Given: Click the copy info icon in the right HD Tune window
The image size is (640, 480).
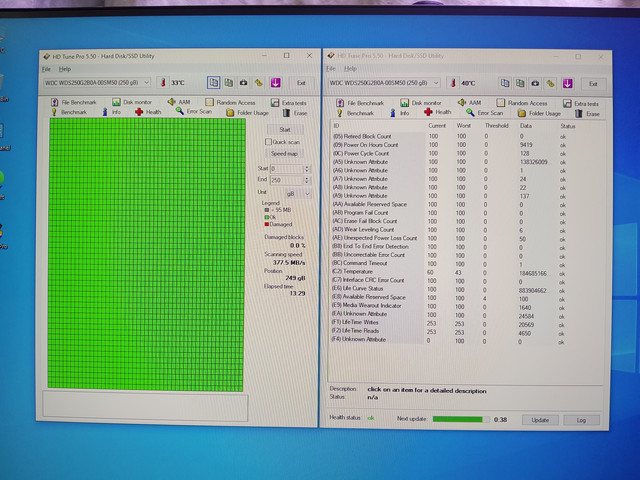Looking at the screenshot, I should click(x=505, y=83).
